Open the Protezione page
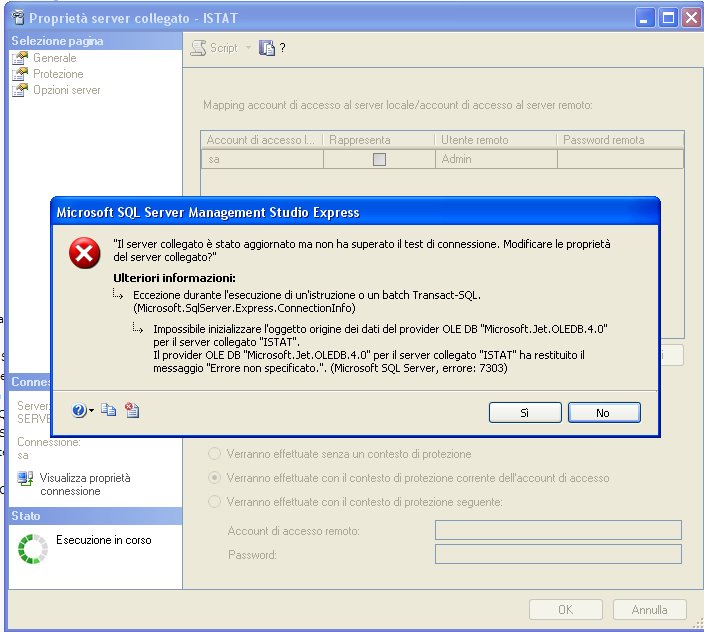The image size is (704, 632). (58, 74)
